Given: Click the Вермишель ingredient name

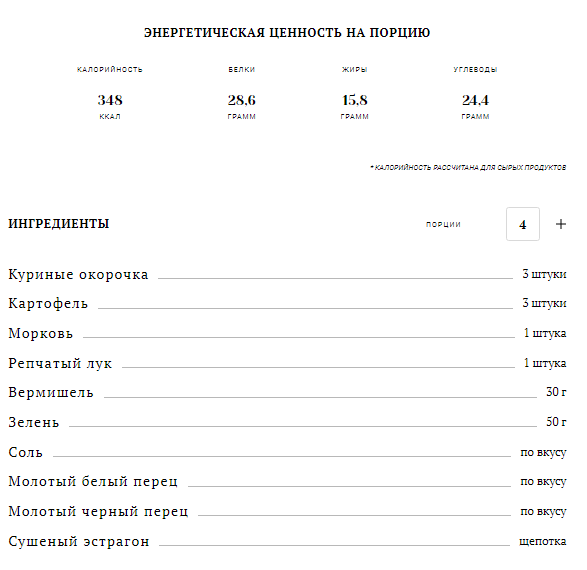Looking at the screenshot, I should 51,392.
